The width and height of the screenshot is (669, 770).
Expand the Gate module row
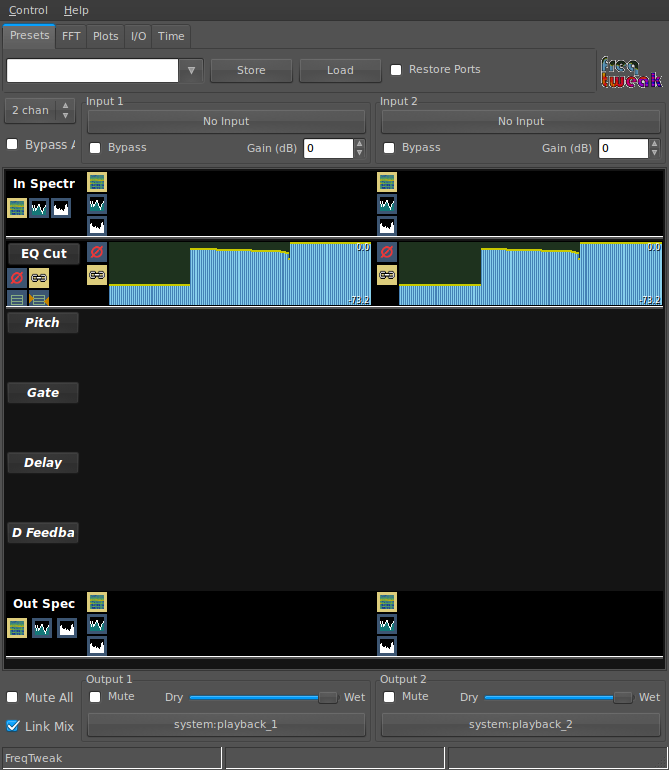coord(43,393)
